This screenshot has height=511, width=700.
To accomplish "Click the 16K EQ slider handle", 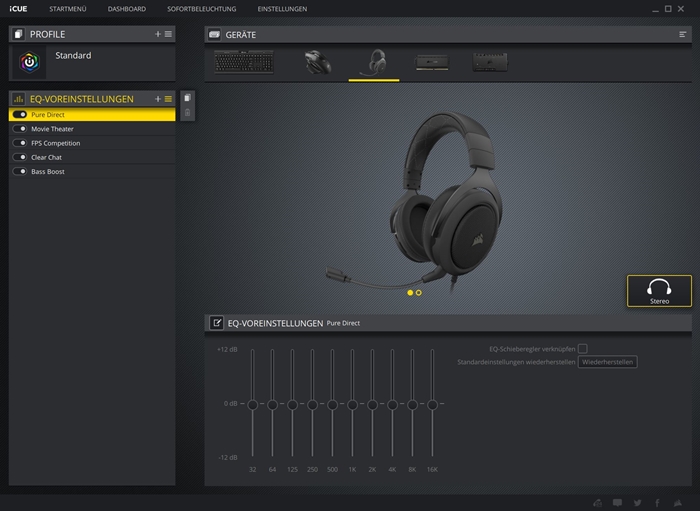I will (x=432, y=405).
